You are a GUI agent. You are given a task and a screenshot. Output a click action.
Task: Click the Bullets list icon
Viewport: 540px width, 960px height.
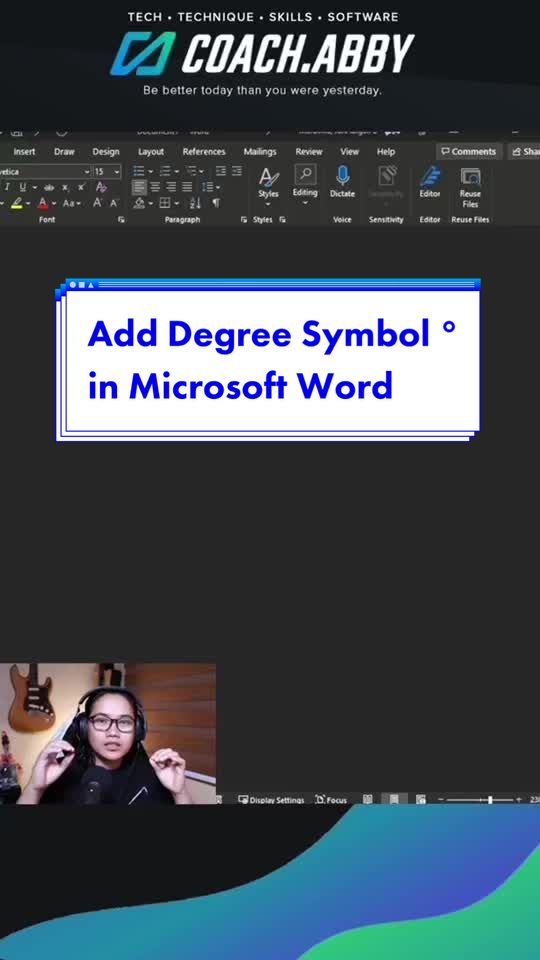pyautogui.click(x=139, y=171)
